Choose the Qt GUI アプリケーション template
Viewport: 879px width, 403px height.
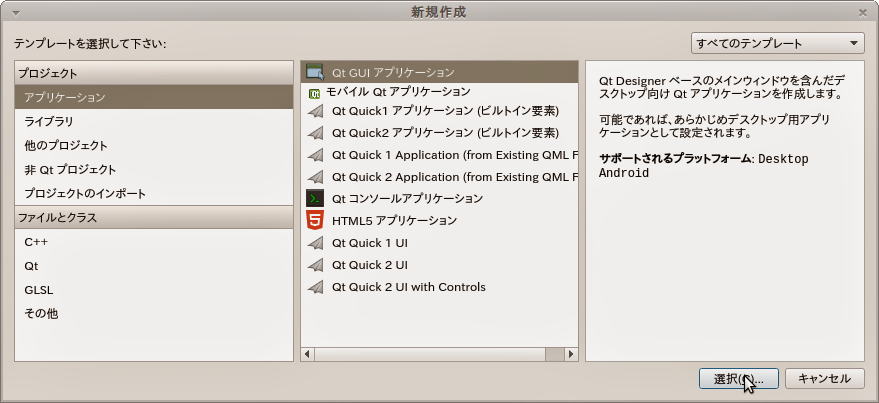[x=440, y=72]
